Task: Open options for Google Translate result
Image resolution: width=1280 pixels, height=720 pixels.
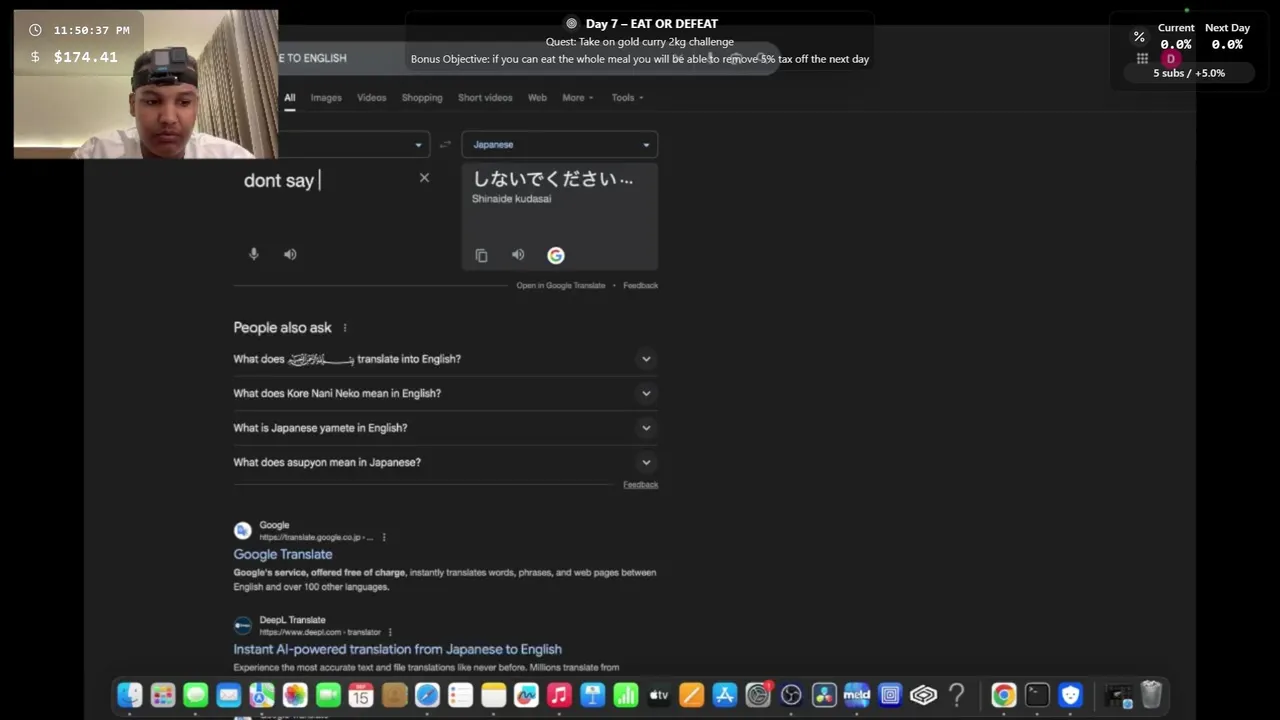Action: click(384, 538)
